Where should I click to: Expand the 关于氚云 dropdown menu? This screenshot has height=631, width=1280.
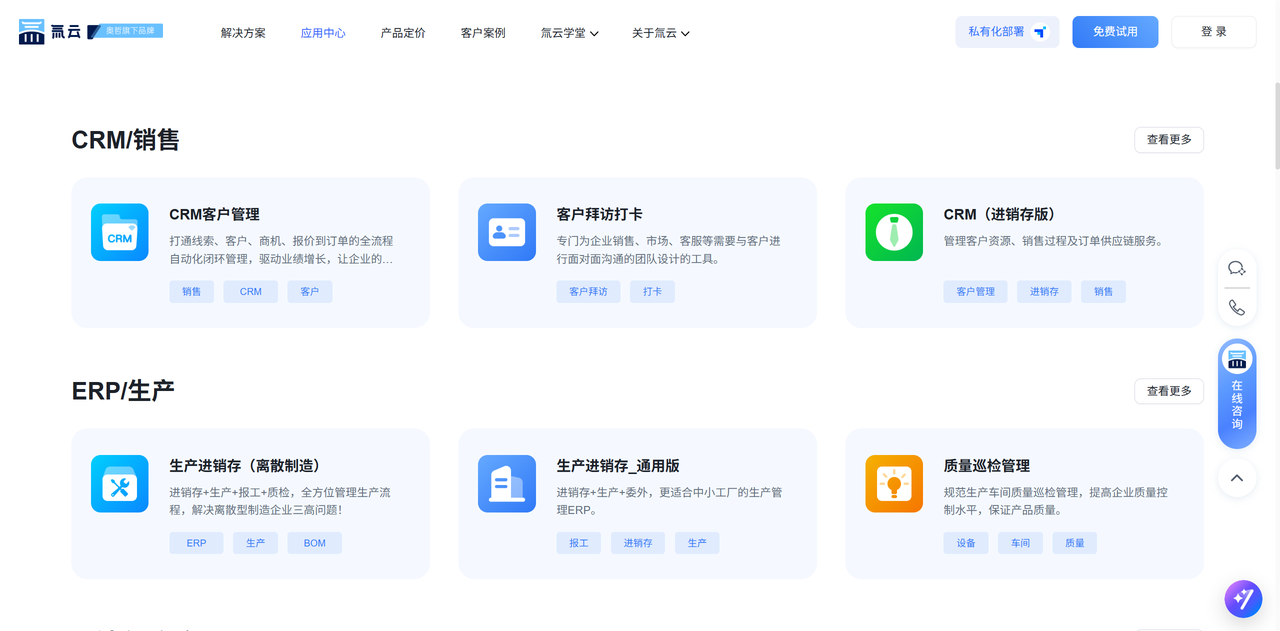(x=660, y=33)
